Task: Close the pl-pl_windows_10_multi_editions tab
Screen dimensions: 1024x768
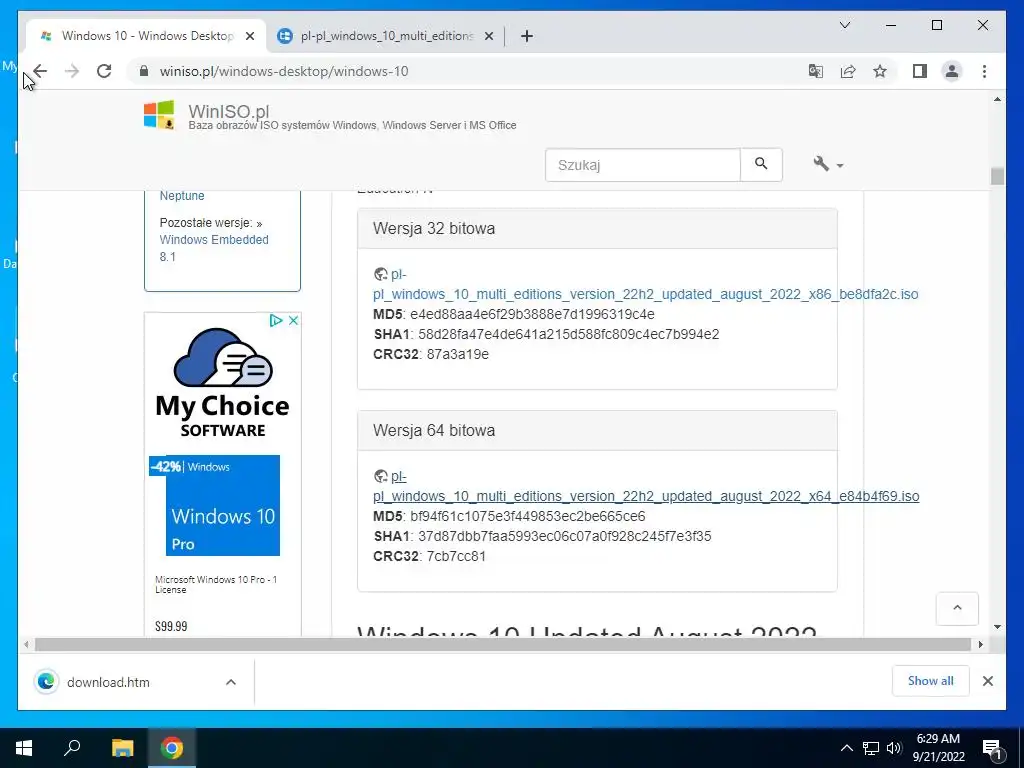Action: 488,36
